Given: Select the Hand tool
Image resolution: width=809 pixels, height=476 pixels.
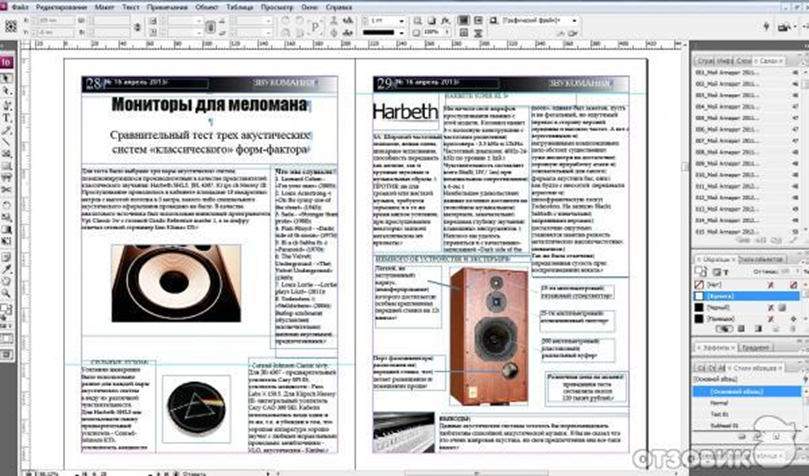Looking at the screenshot, I should [x=6, y=282].
